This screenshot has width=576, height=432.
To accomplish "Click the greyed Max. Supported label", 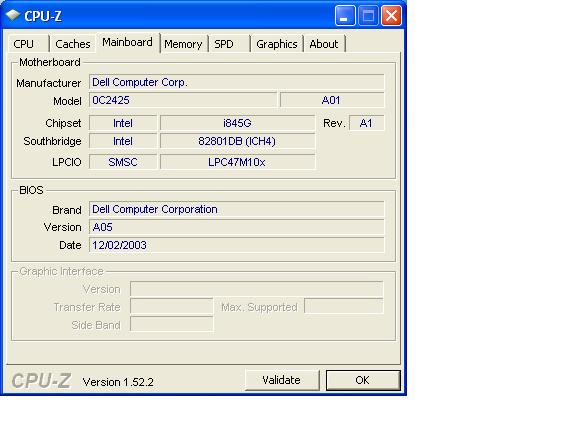I will tap(259, 307).
